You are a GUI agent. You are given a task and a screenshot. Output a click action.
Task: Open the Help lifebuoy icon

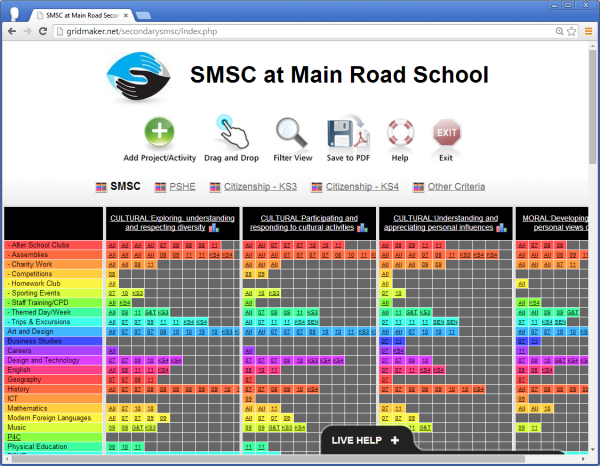[x=400, y=132]
